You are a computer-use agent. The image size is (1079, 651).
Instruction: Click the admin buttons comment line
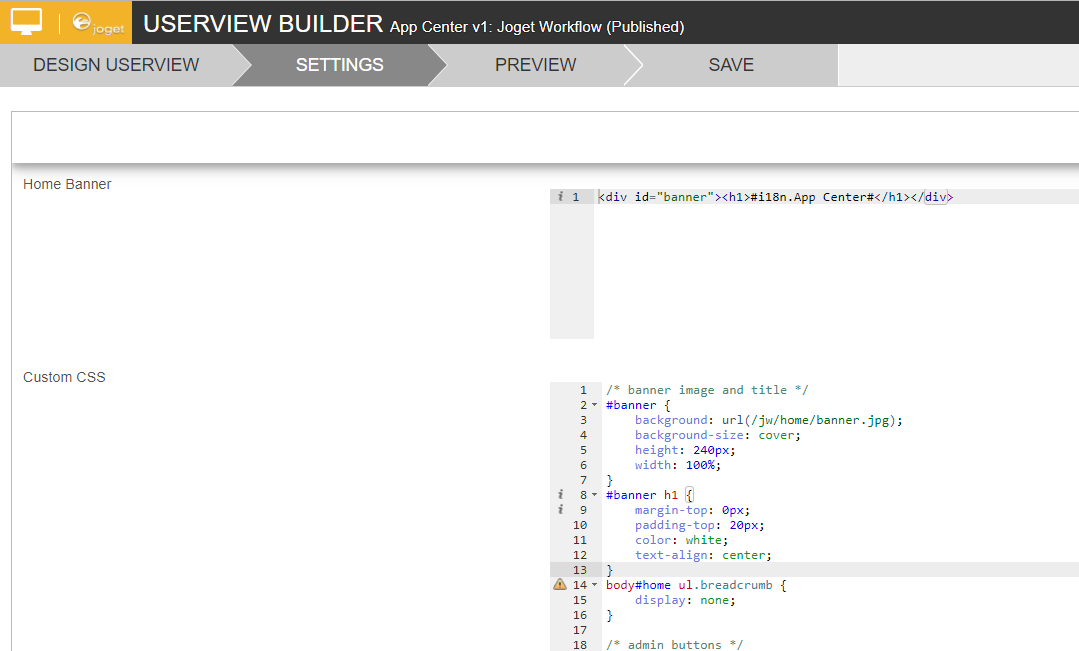pos(674,644)
